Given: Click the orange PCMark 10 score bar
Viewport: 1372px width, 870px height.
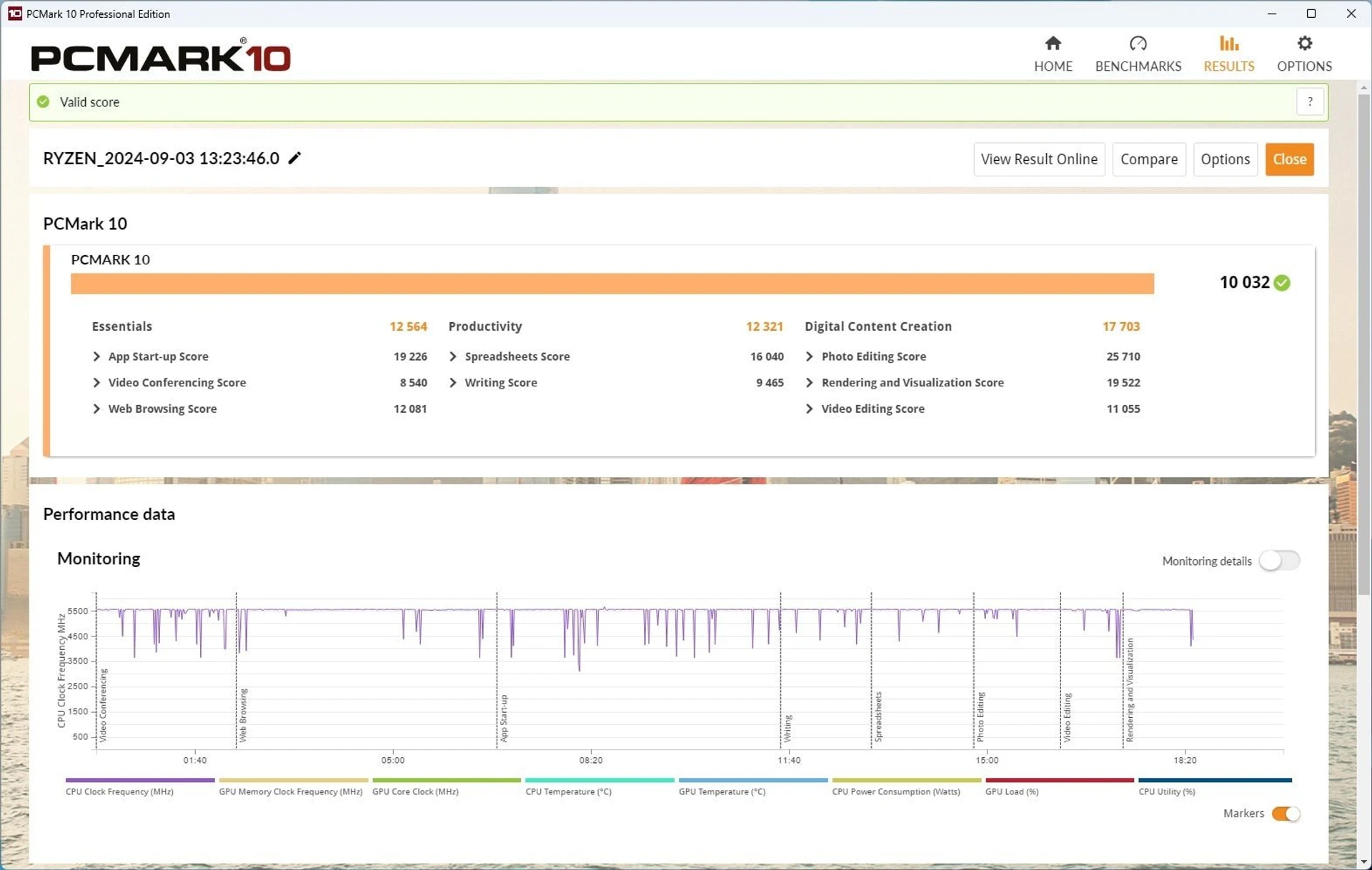Looking at the screenshot, I should coord(612,284).
